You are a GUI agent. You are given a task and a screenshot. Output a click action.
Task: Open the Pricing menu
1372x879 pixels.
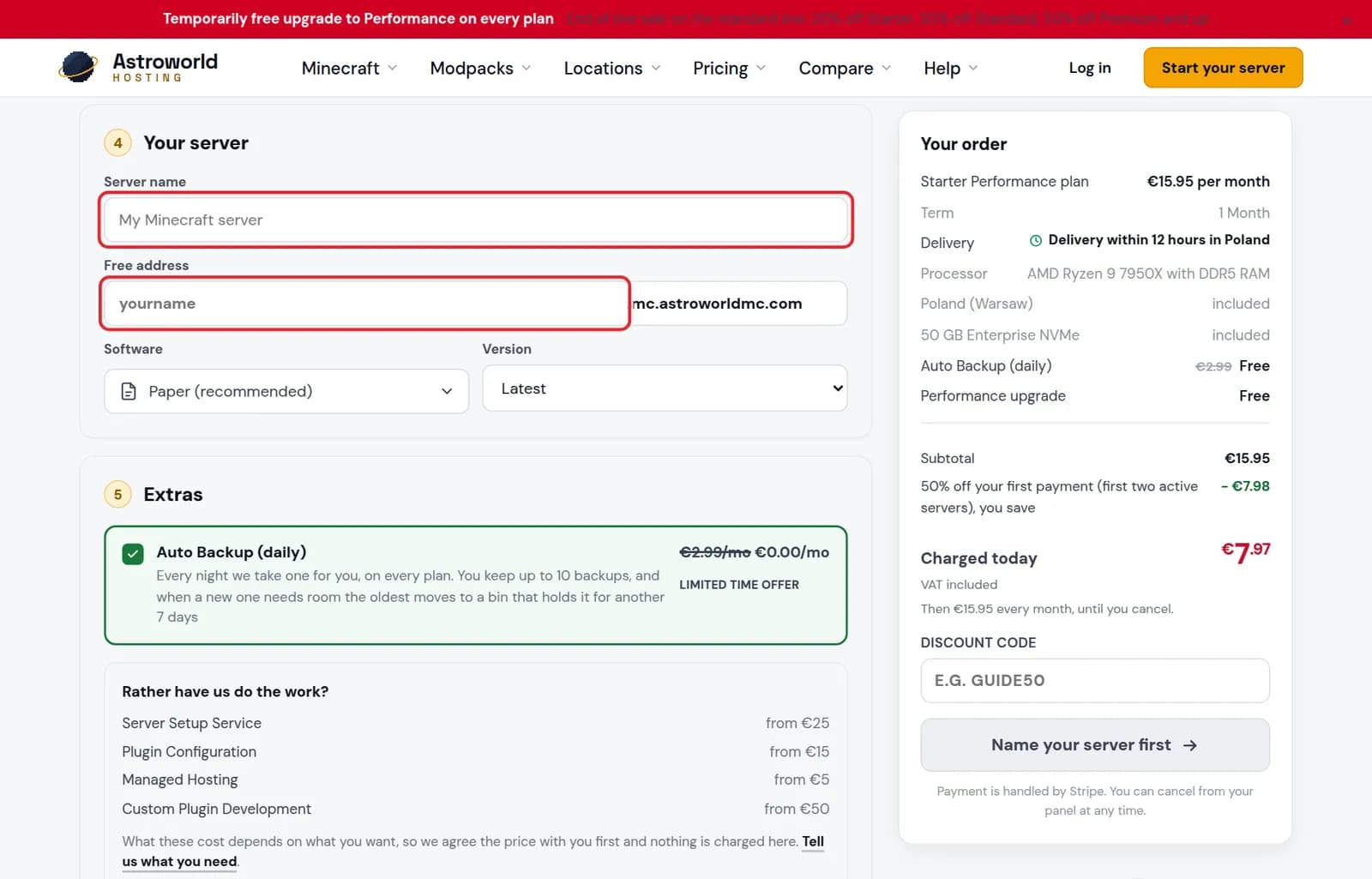(x=729, y=68)
